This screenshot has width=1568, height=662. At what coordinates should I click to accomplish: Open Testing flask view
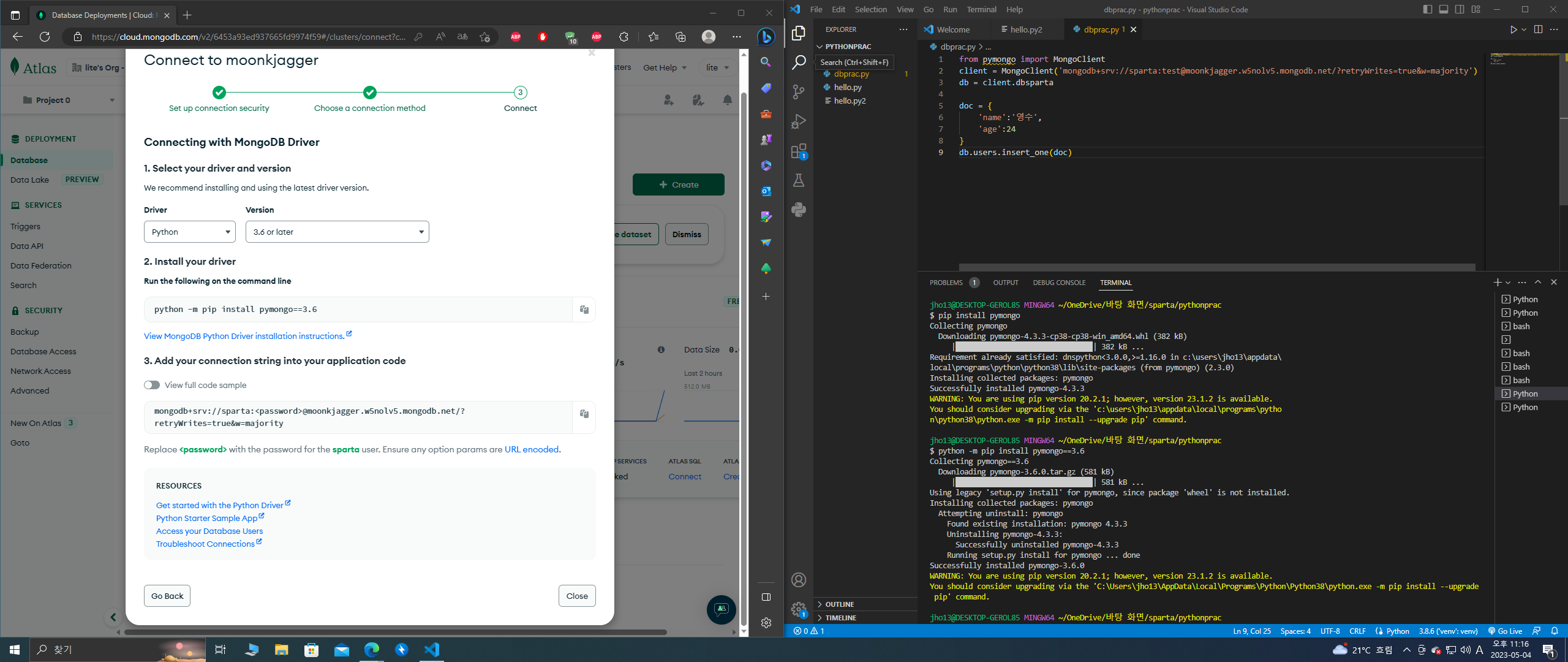[799, 180]
